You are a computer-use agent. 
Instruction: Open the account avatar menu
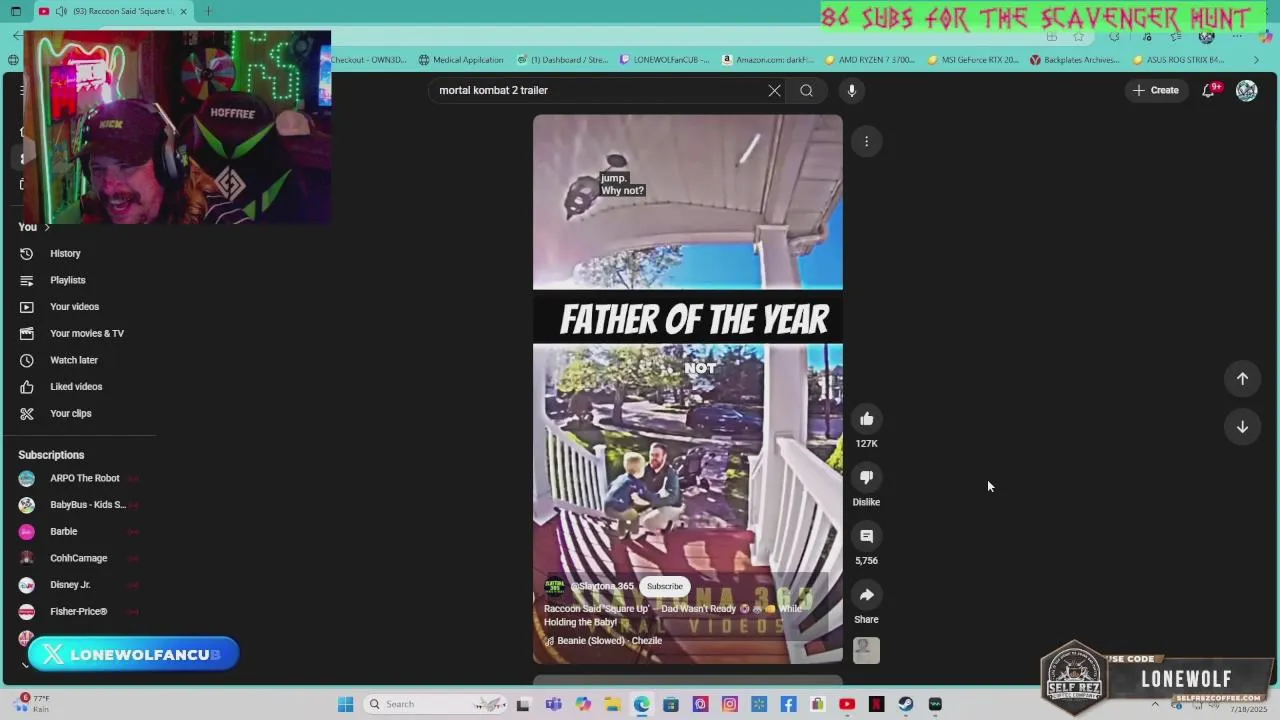coord(1246,90)
